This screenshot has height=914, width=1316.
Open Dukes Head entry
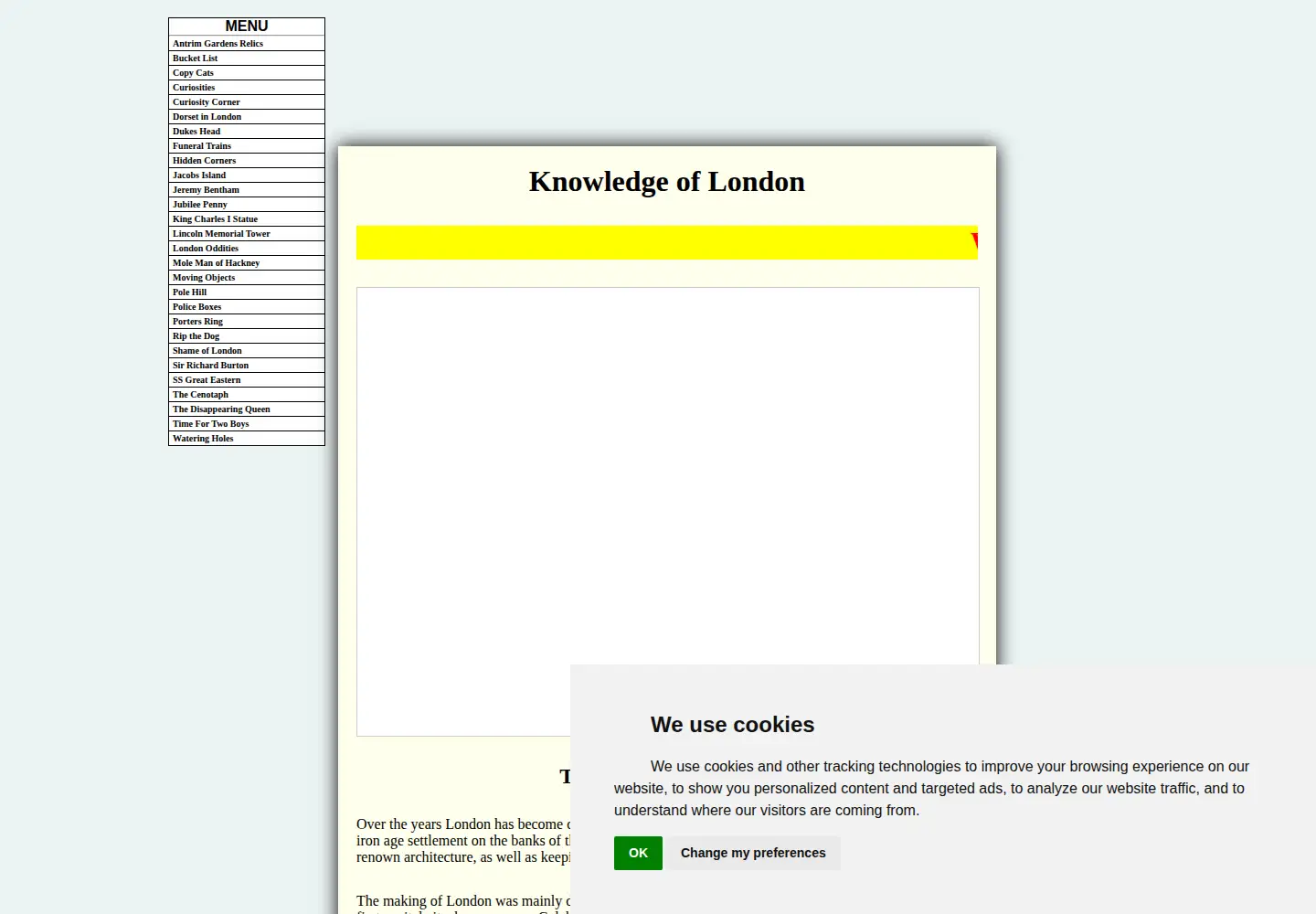click(247, 132)
